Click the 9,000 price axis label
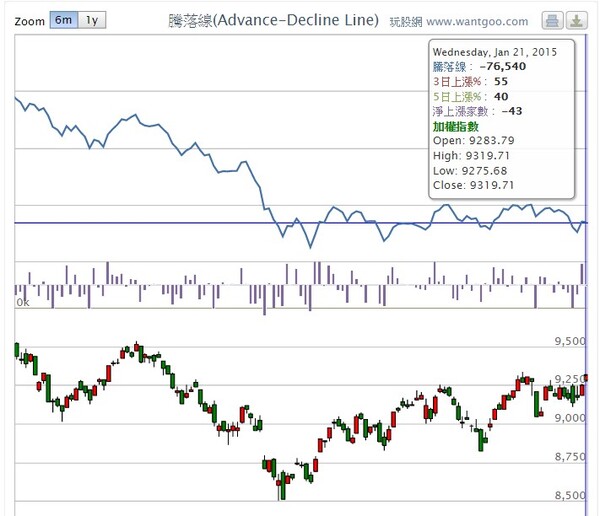 click(x=570, y=418)
